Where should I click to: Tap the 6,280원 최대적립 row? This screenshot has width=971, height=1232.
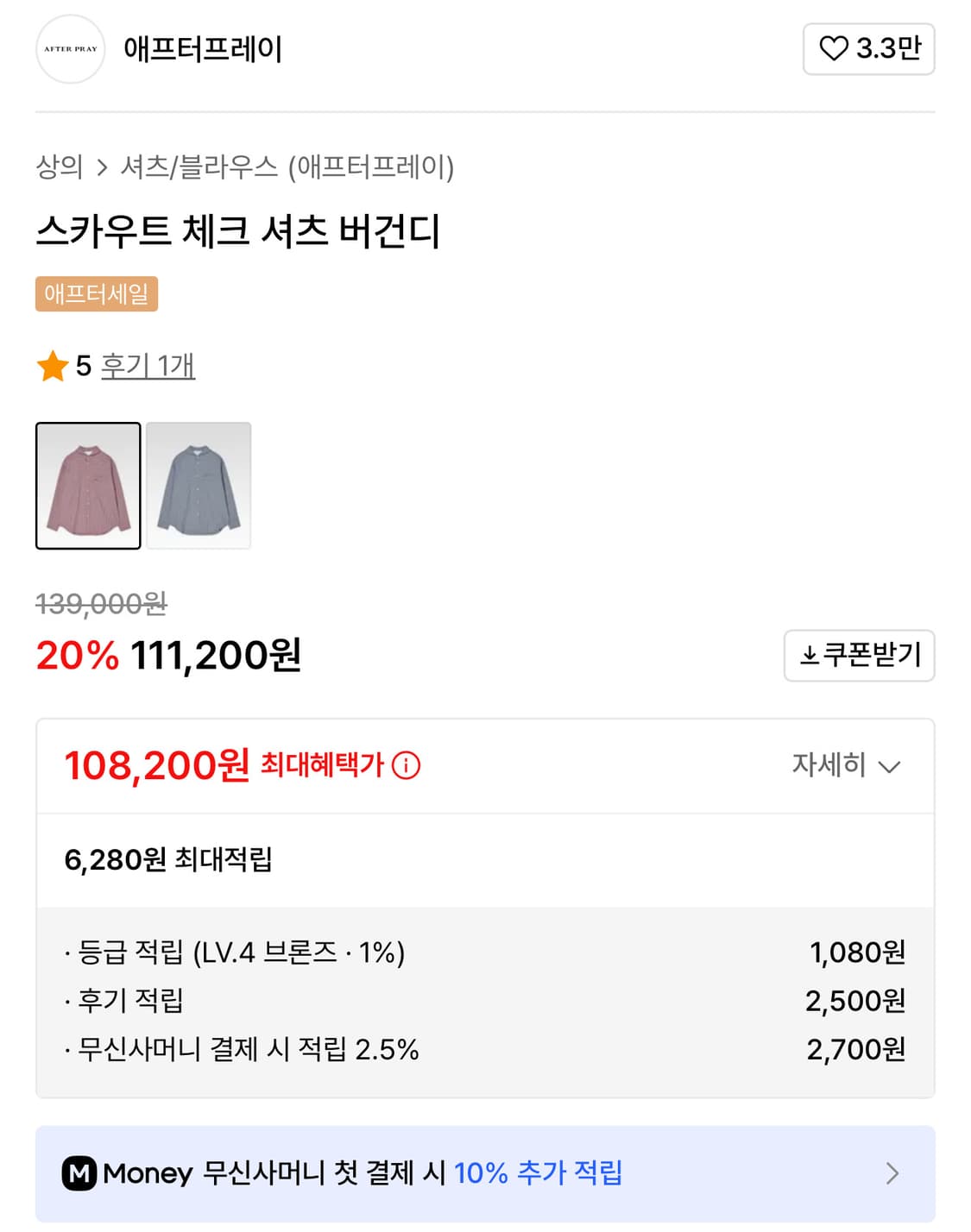pos(168,859)
